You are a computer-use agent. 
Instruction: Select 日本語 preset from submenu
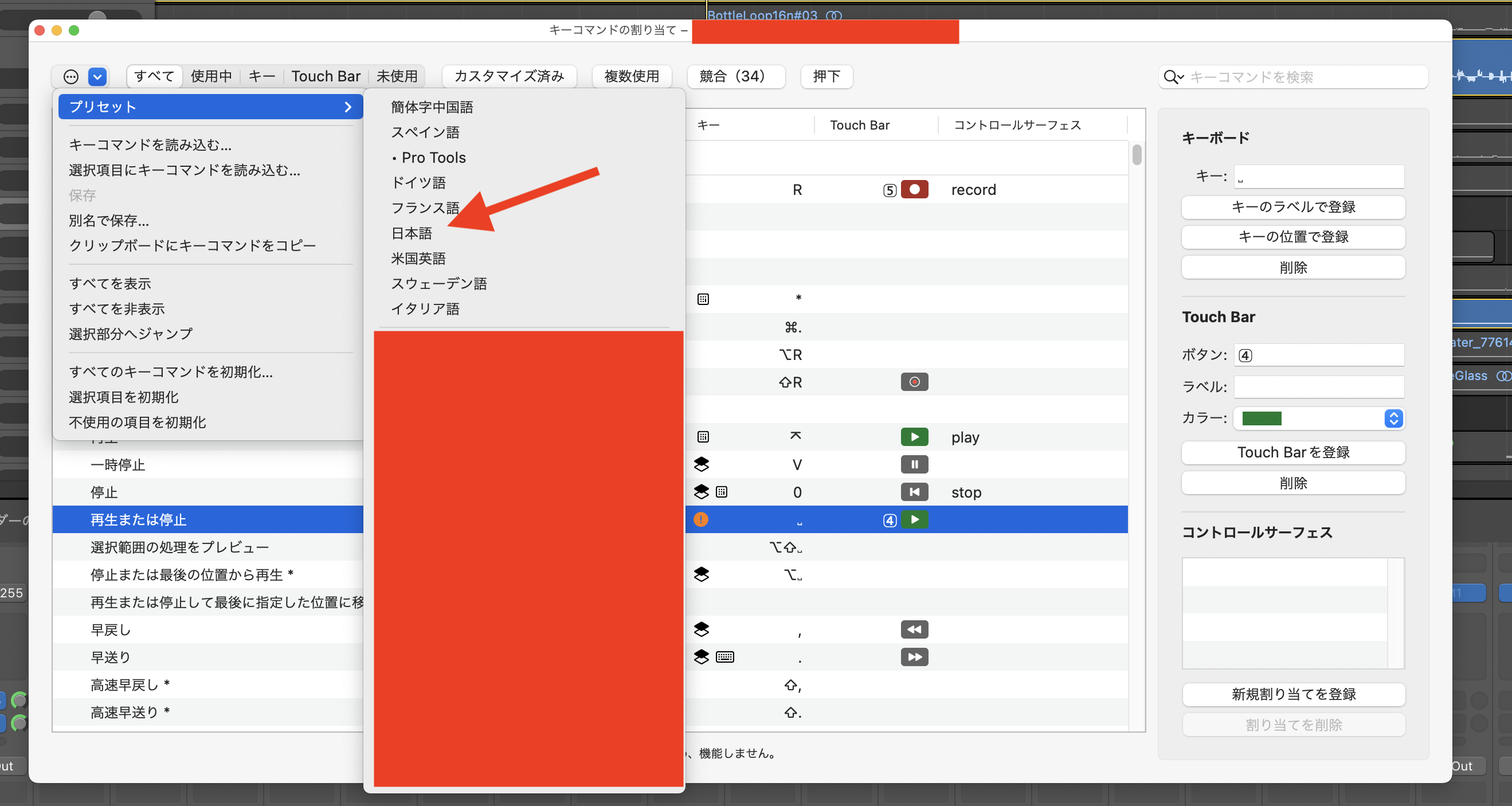click(x=412, y=233)
